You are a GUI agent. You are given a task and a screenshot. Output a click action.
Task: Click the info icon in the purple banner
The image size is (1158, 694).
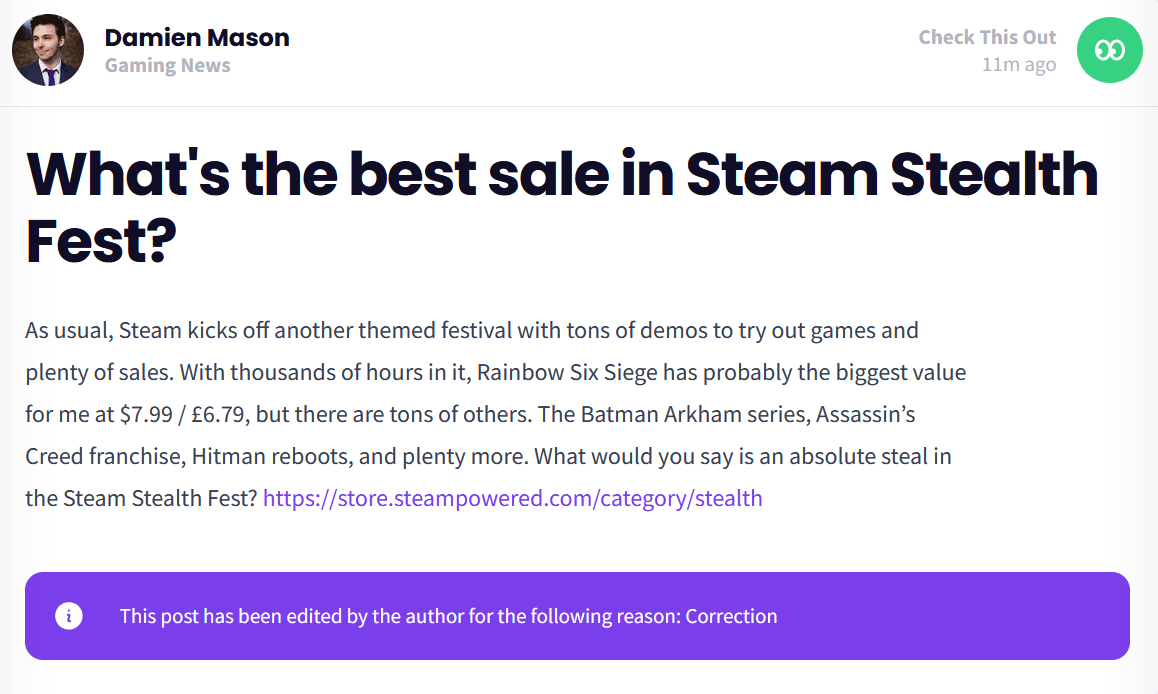click(69, 616)
